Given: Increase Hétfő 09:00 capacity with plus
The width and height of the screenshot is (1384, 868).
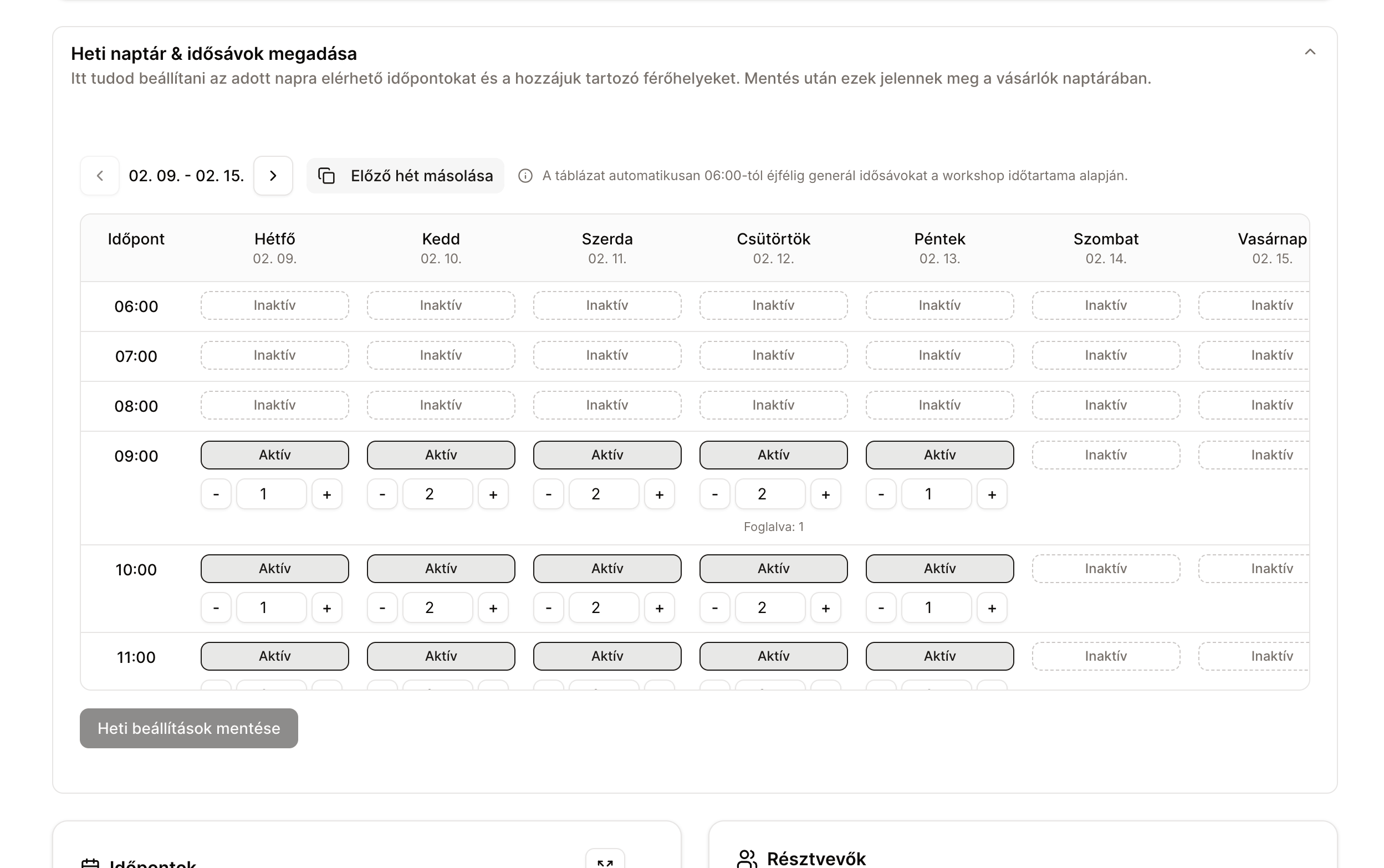Looking at the screenshot, I should click(x=326, y=494).
